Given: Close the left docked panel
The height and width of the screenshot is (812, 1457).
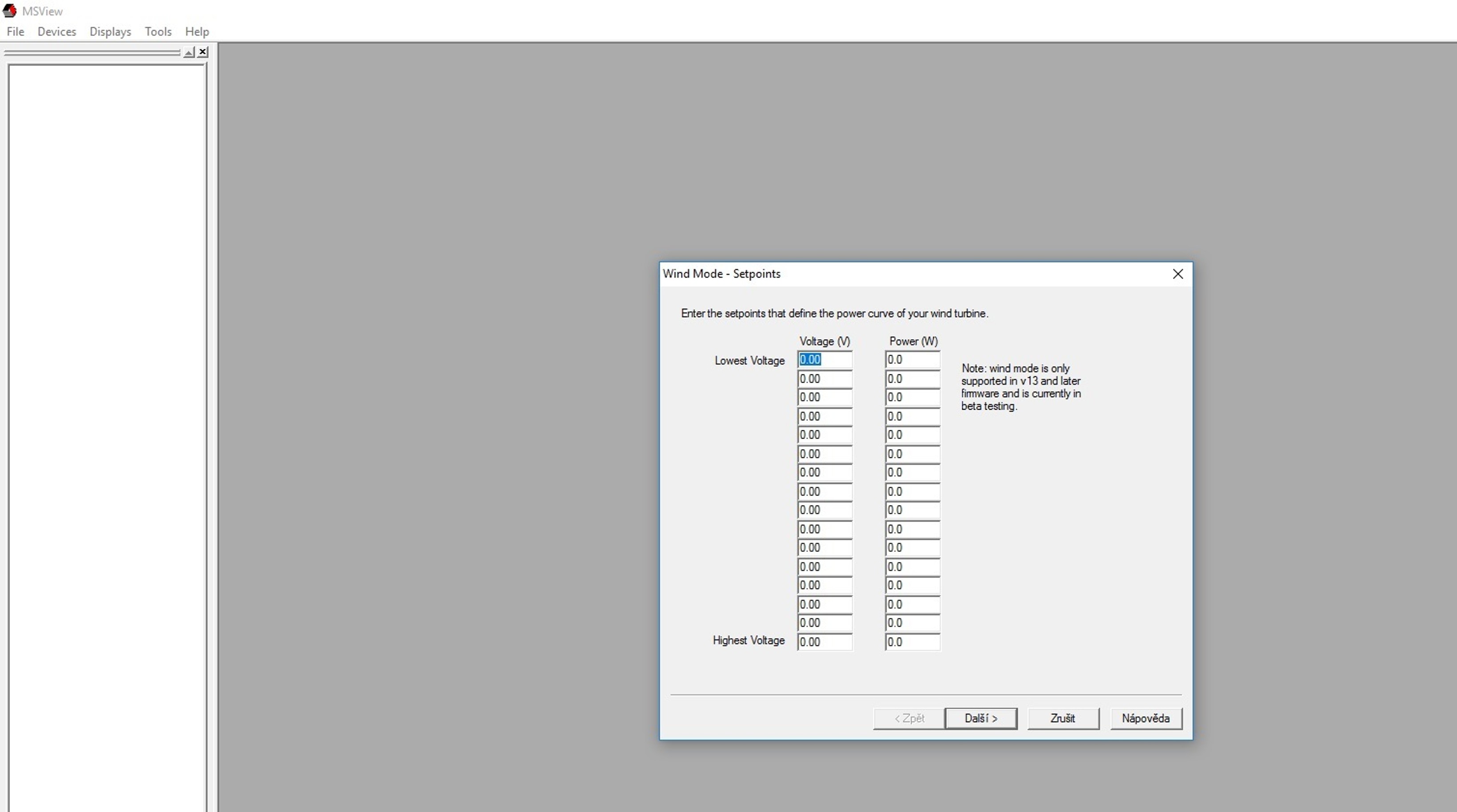Looking at the screenshot, I should click(203, 52).
